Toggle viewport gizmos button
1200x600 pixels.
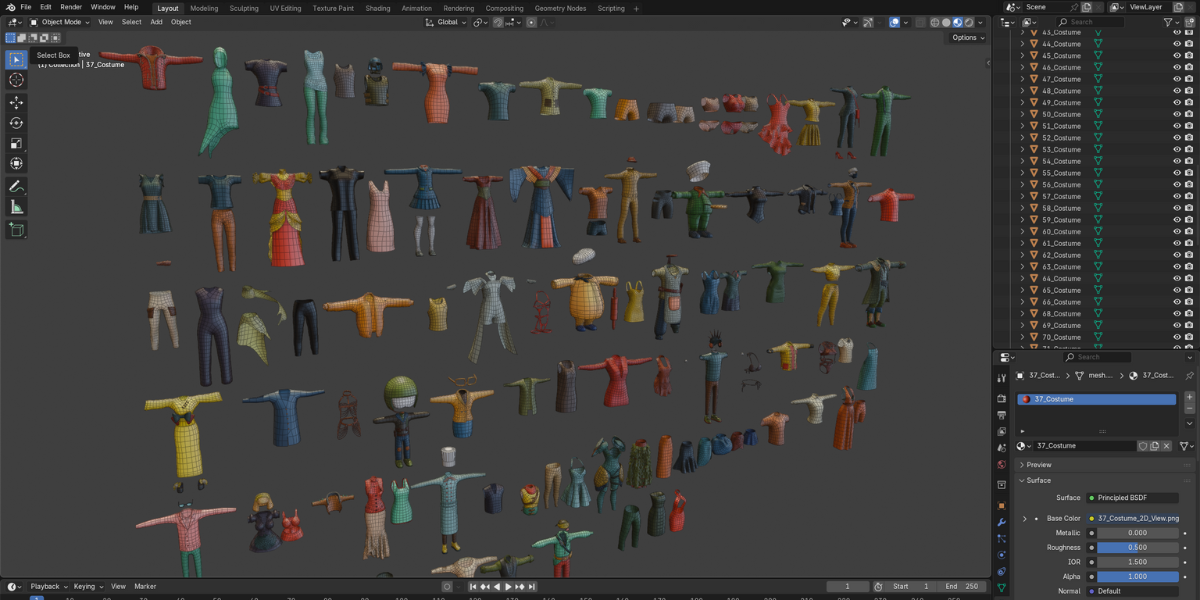click(868, 22)
